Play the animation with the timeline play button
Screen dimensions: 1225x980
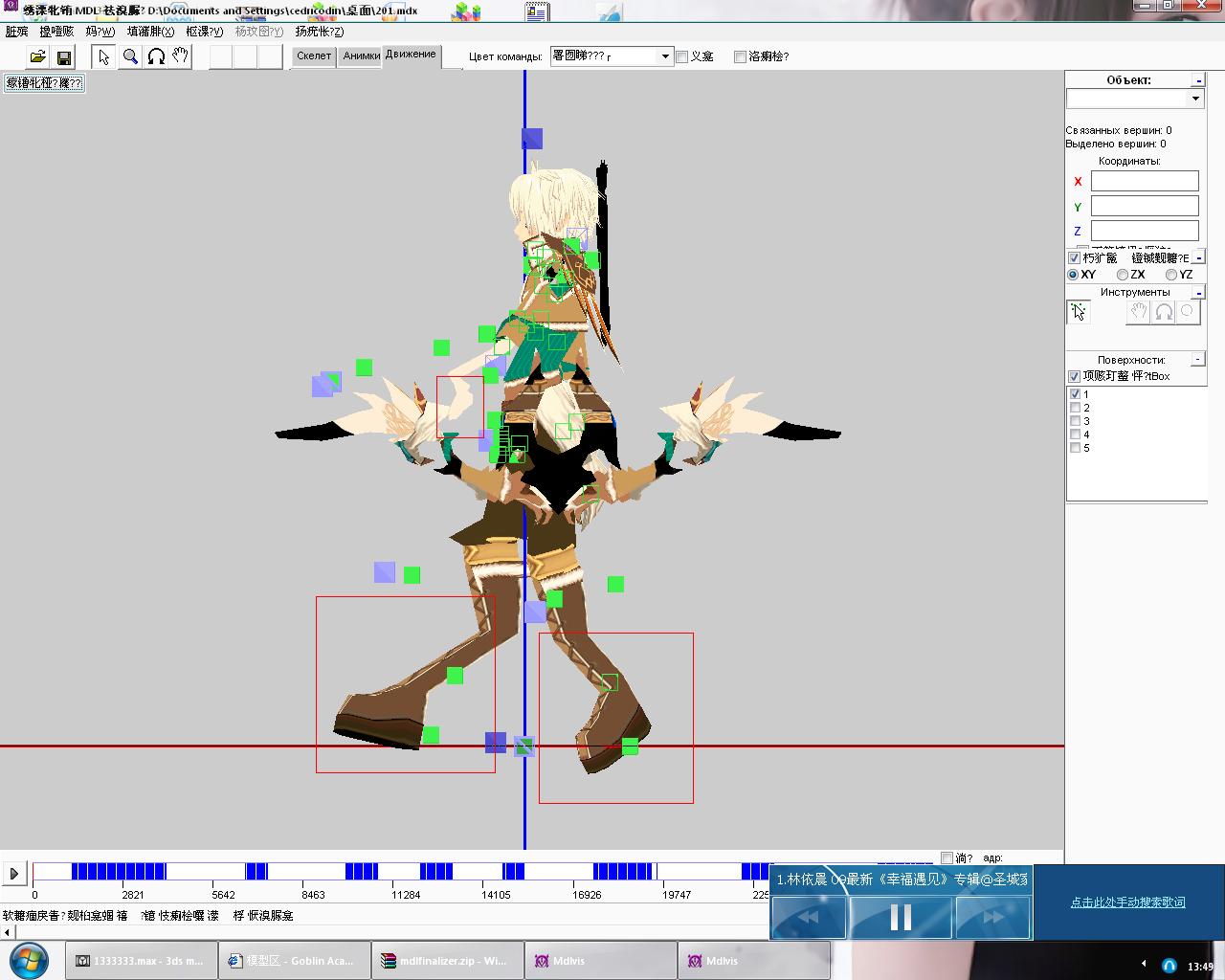tap(14, 873)
